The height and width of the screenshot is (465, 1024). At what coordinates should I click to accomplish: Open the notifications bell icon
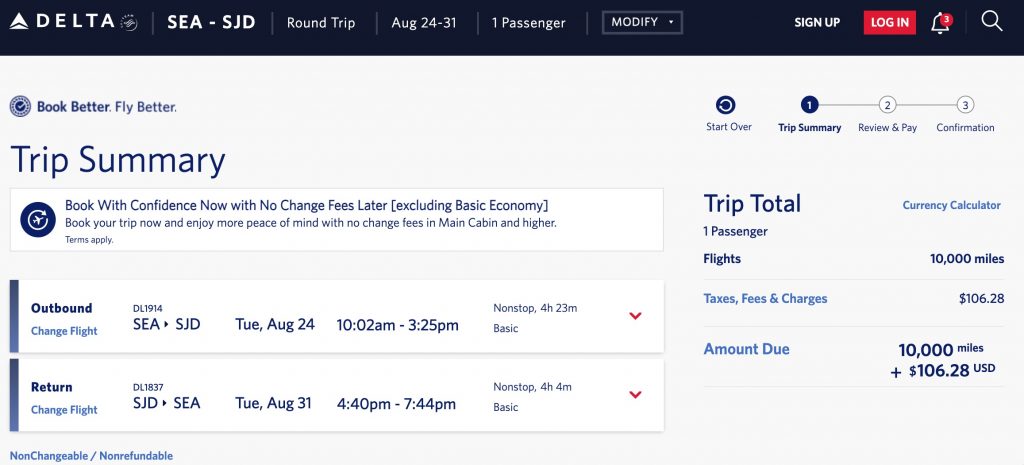point(940,23)
